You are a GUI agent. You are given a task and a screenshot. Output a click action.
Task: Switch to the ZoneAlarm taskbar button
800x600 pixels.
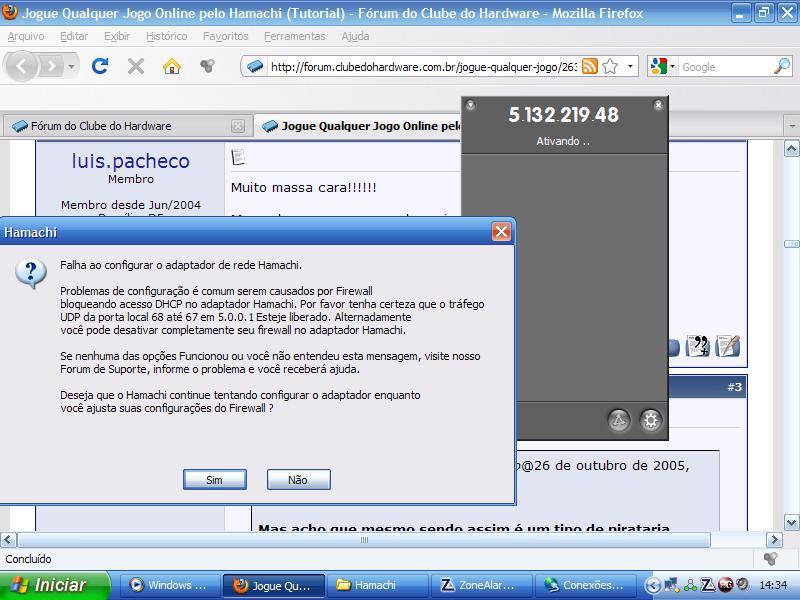[x=481, y=585]
